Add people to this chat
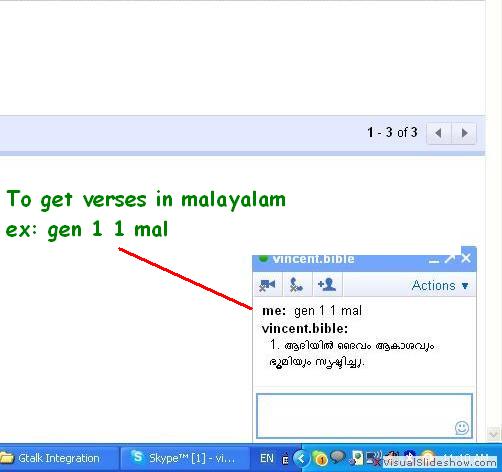Screen dimensions: 502x472 click(x=327, y=285)
